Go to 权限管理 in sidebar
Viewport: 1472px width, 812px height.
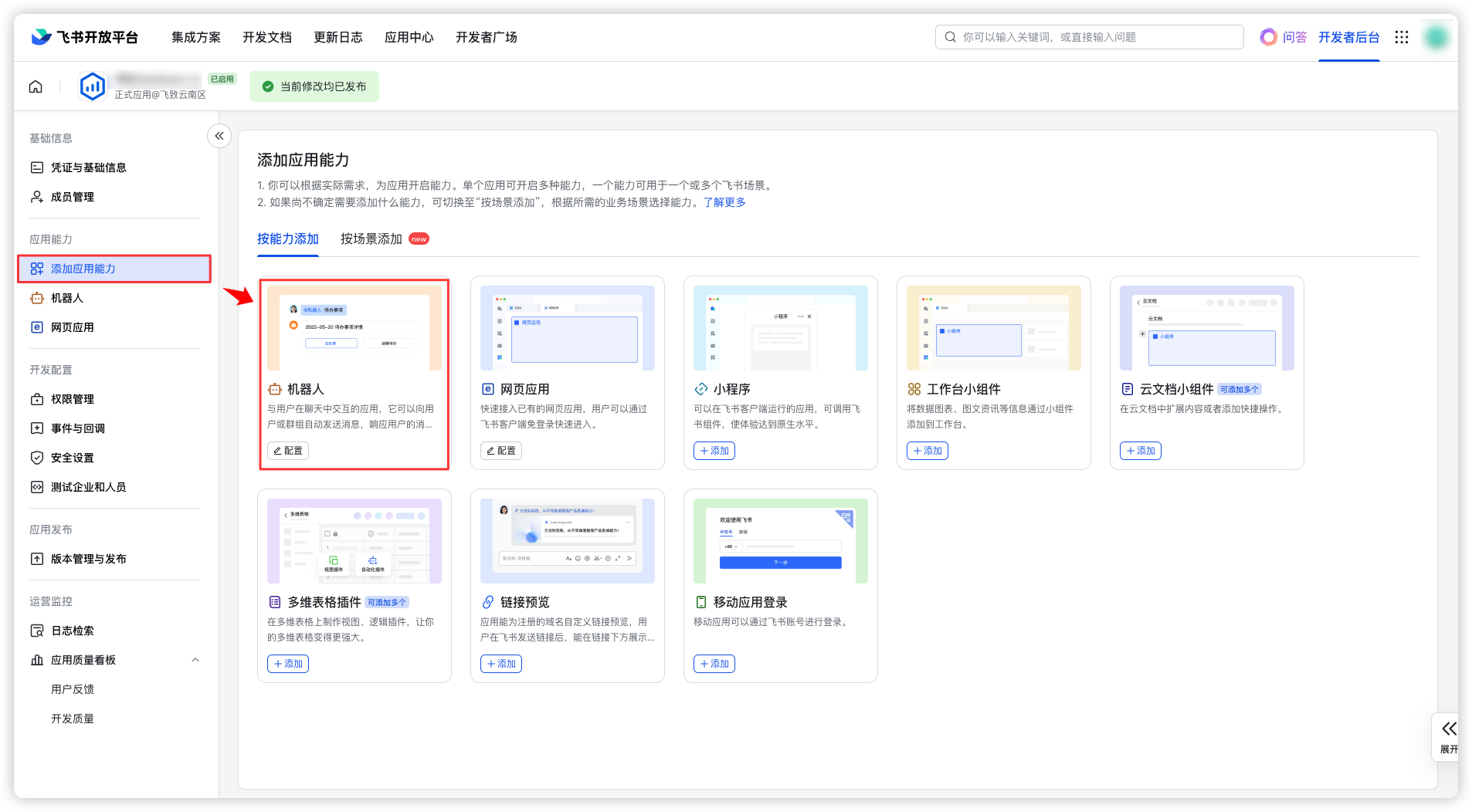[114, 399]
